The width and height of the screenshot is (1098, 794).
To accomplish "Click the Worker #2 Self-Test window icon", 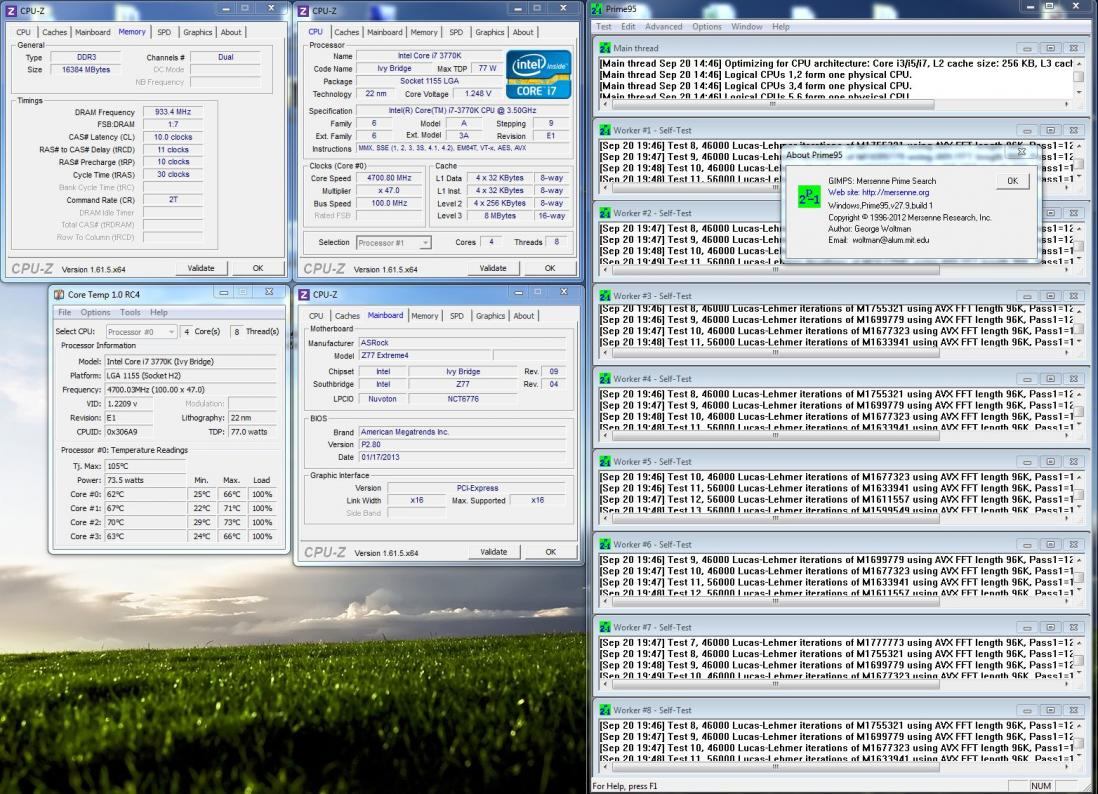I will (605, 213).
